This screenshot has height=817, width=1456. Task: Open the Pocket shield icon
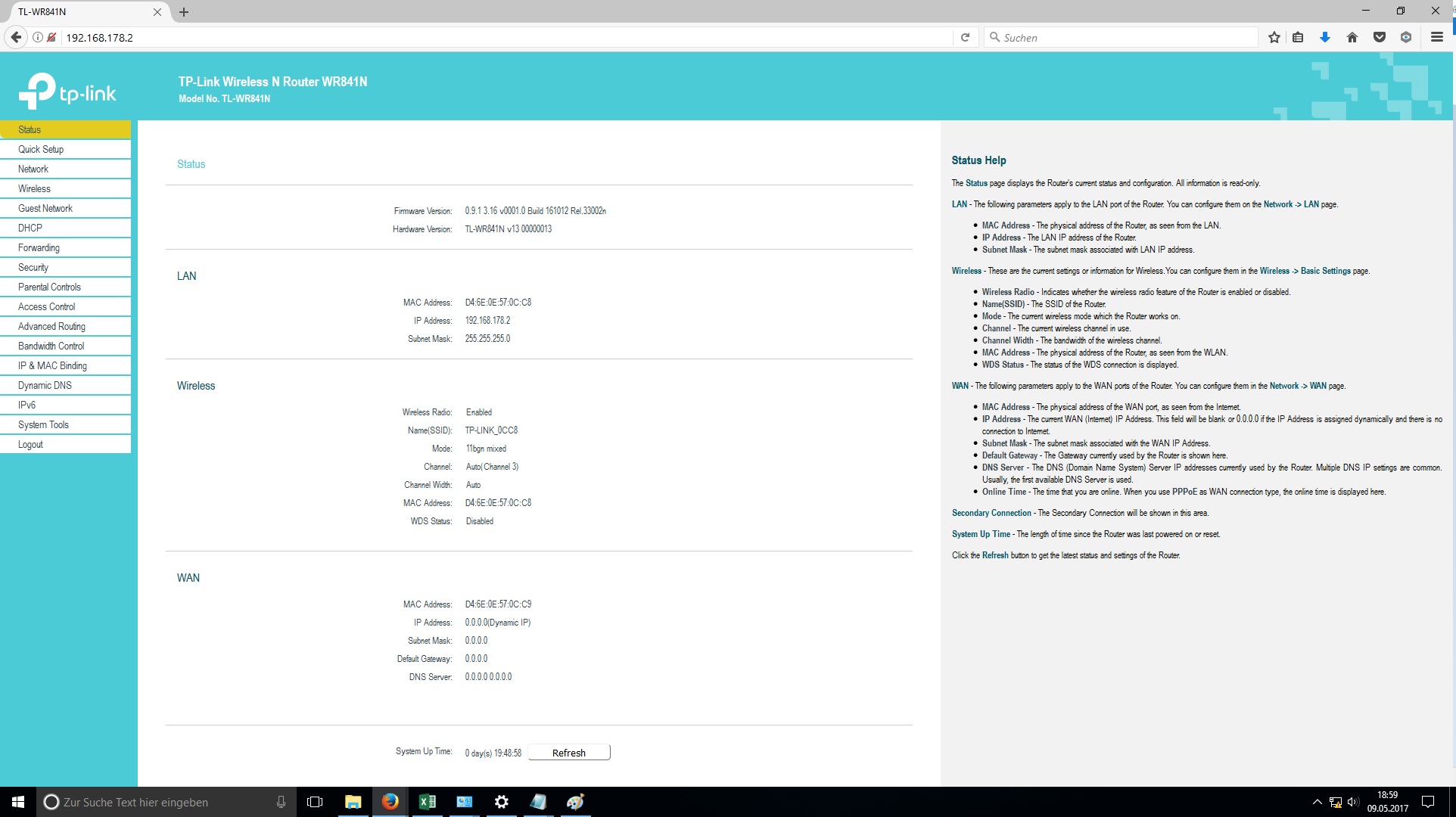point(1379,37)
